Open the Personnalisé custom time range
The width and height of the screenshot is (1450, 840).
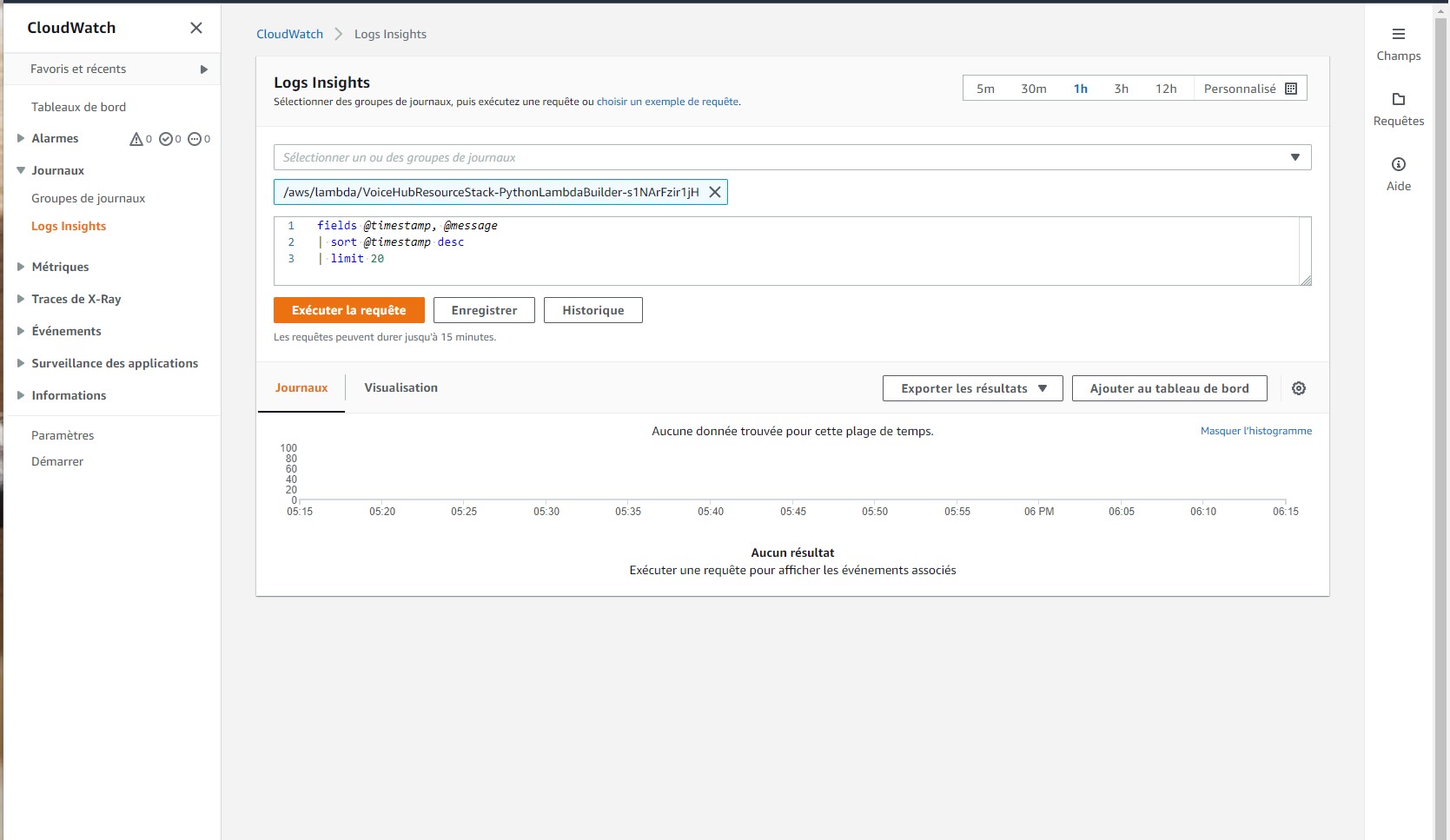click(1249, 89)
